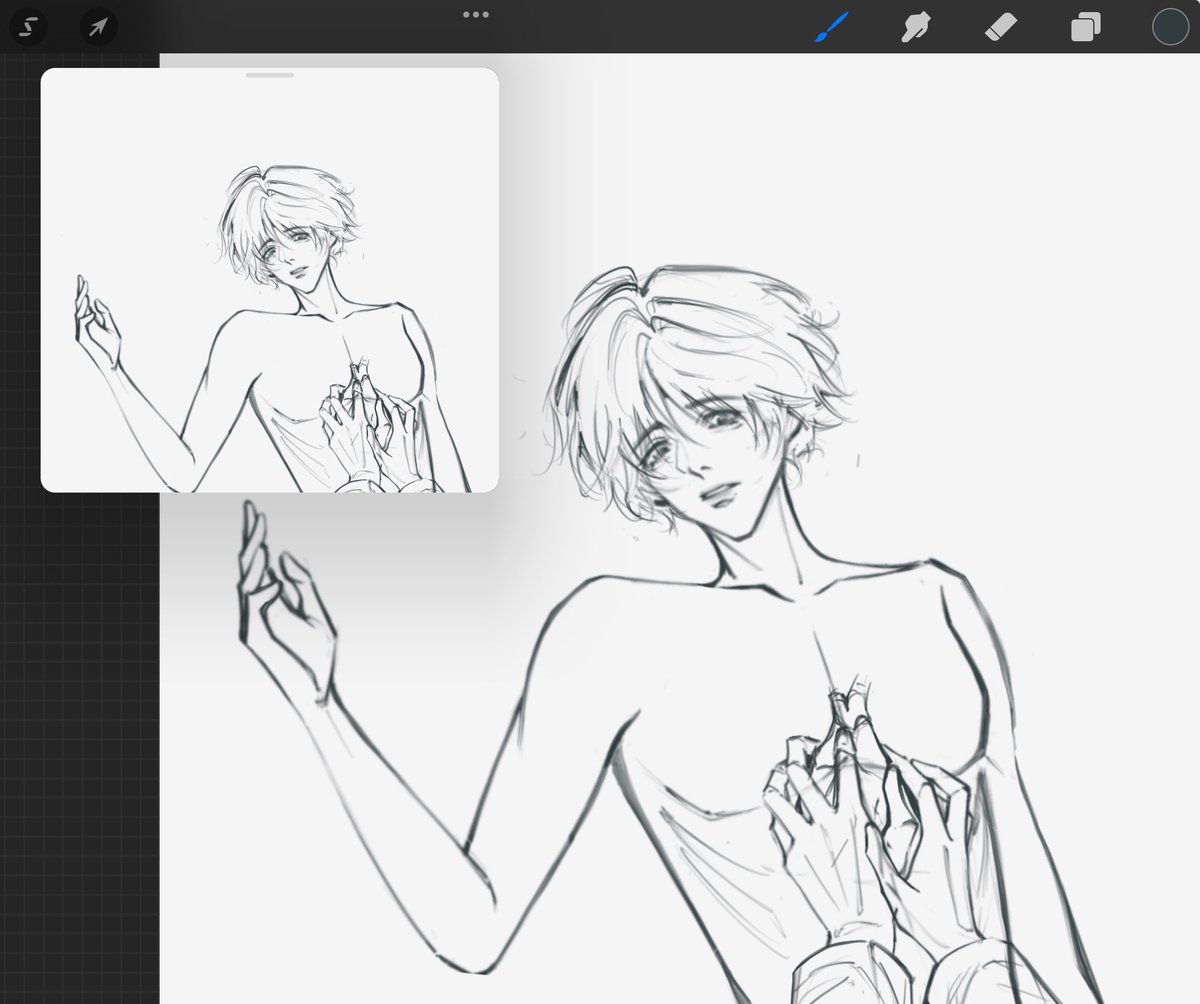1200x1004 pixels.
Task: Open the color panel from the color circle
Action: tap(1168, 27)
